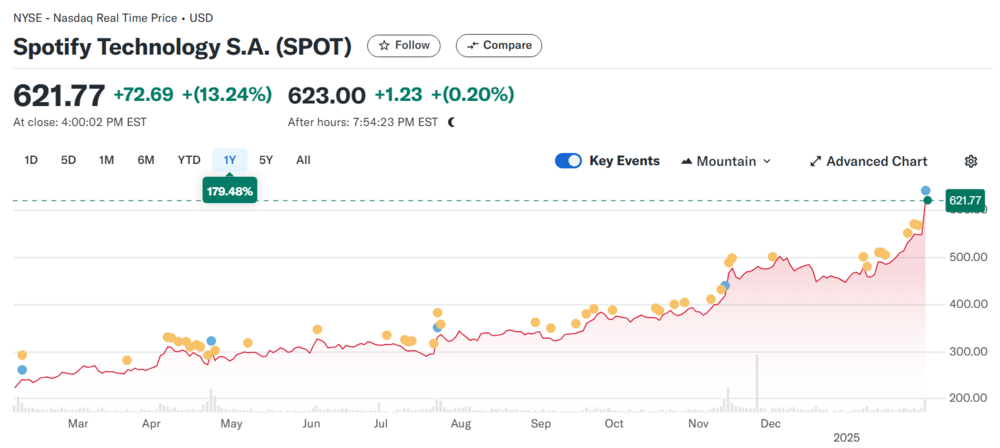This screenshot has width=1000, height=448.
Task: Click the moon after-hours icon
Action: click(452, 122)
